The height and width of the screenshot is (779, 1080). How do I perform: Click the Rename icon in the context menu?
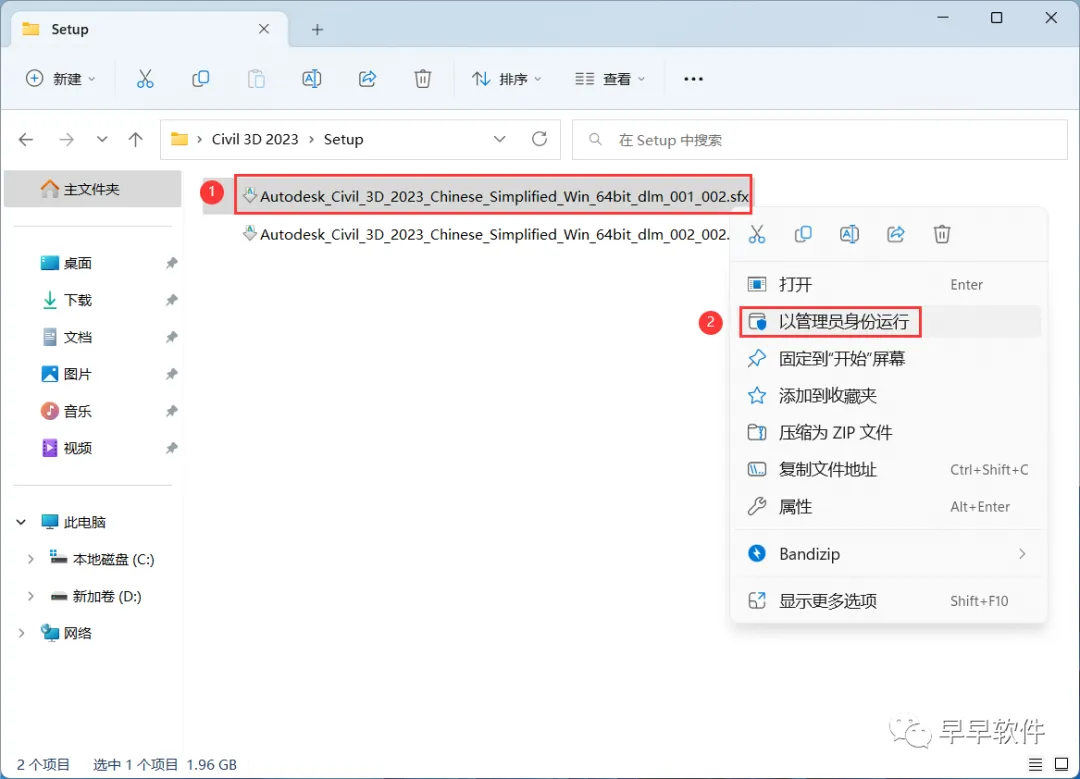(x=849, y=234)
